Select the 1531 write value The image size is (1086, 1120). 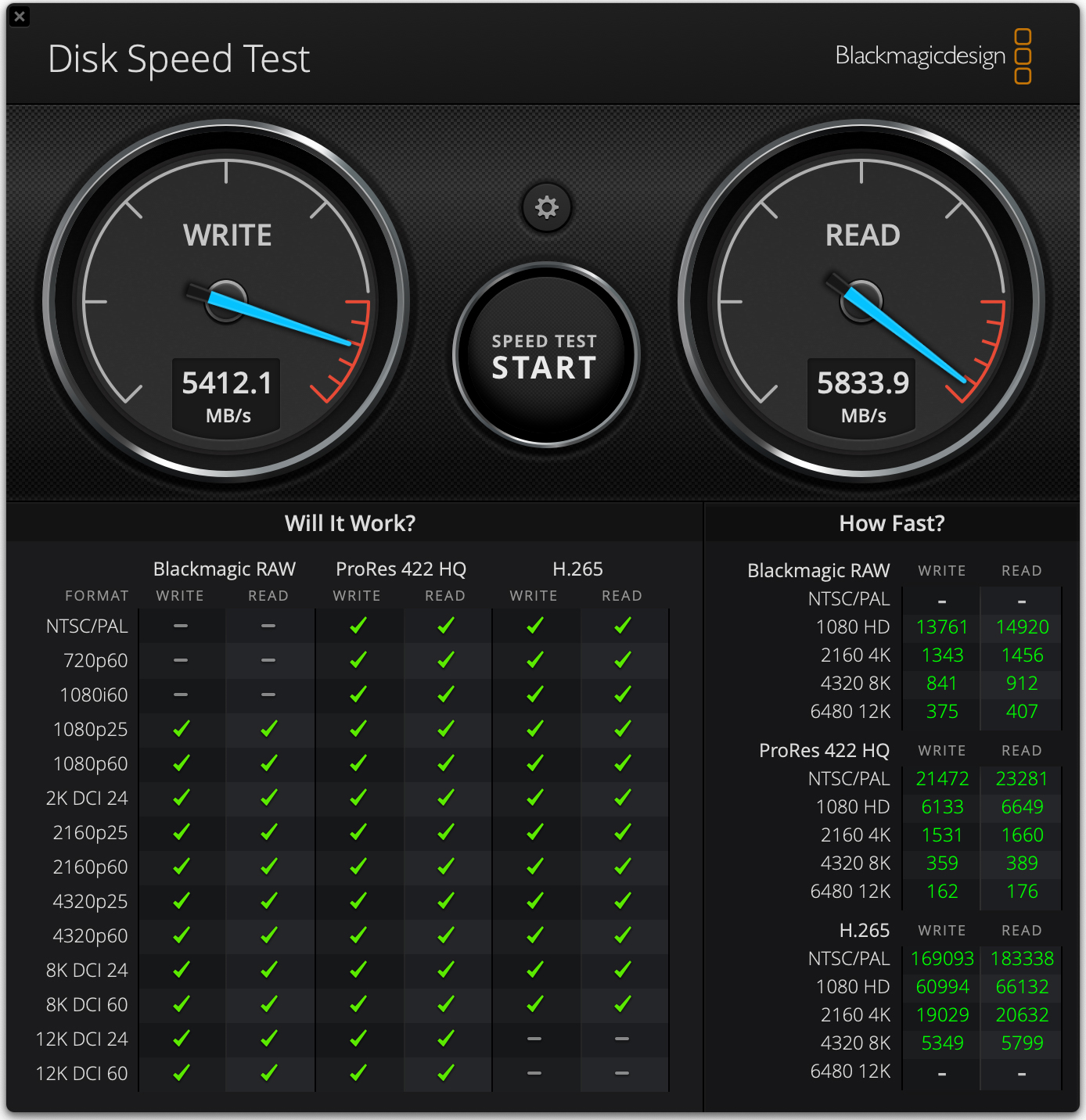(942, 835)
